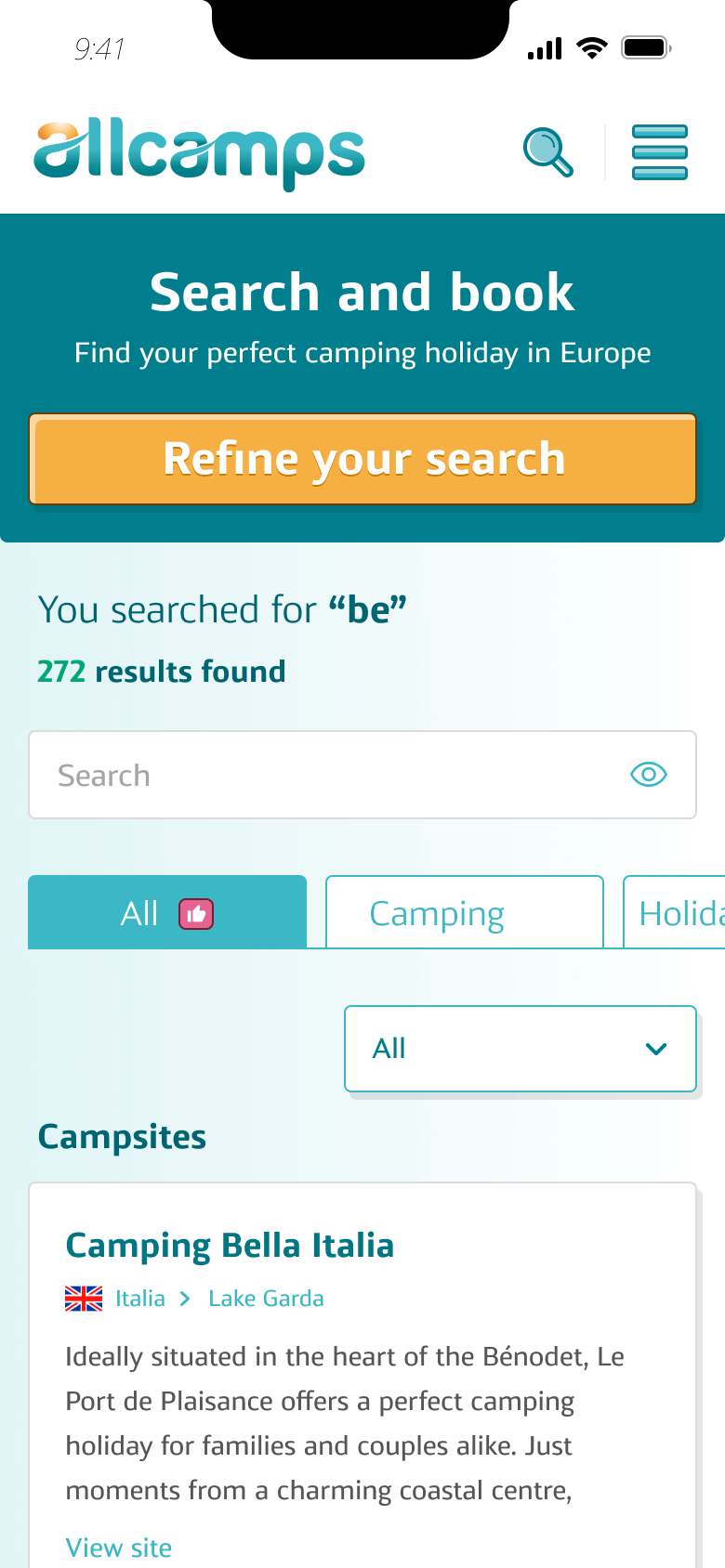The width and height of the screenshot is (725, 1568).
Task: Open the Lake Garda region link
Action: [x=266, y=1299]
